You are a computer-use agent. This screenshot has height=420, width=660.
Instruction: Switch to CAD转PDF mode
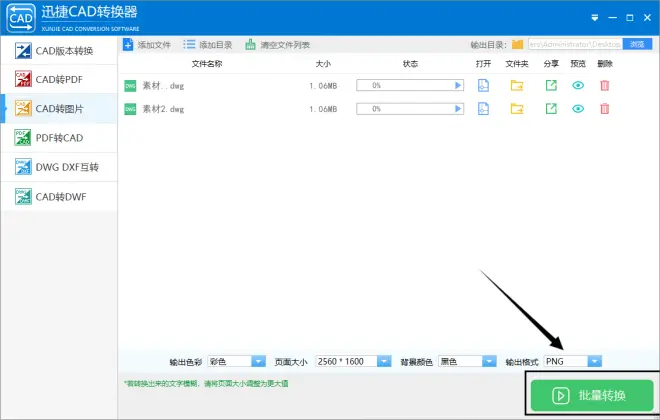click(59, 80)
